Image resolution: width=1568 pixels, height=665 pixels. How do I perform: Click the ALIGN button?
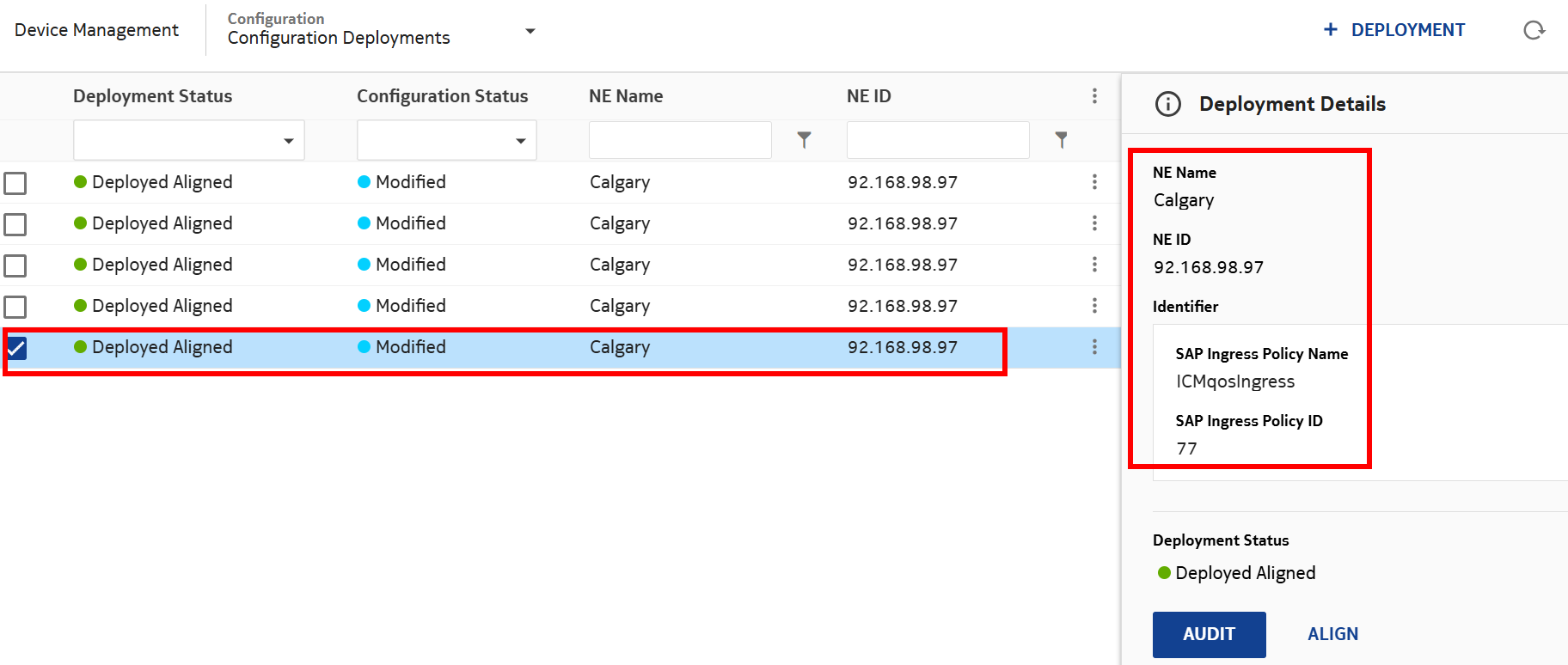(x=1332, y=634)
